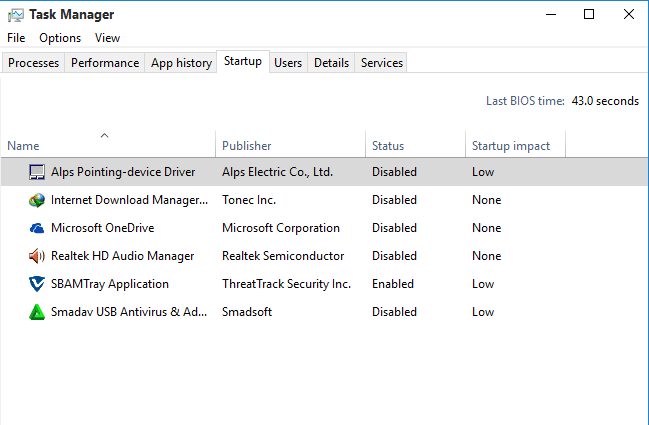Click the Disabled status of Realtek HD Audio Manager
649x425 pixels.
tap(394, 256)
